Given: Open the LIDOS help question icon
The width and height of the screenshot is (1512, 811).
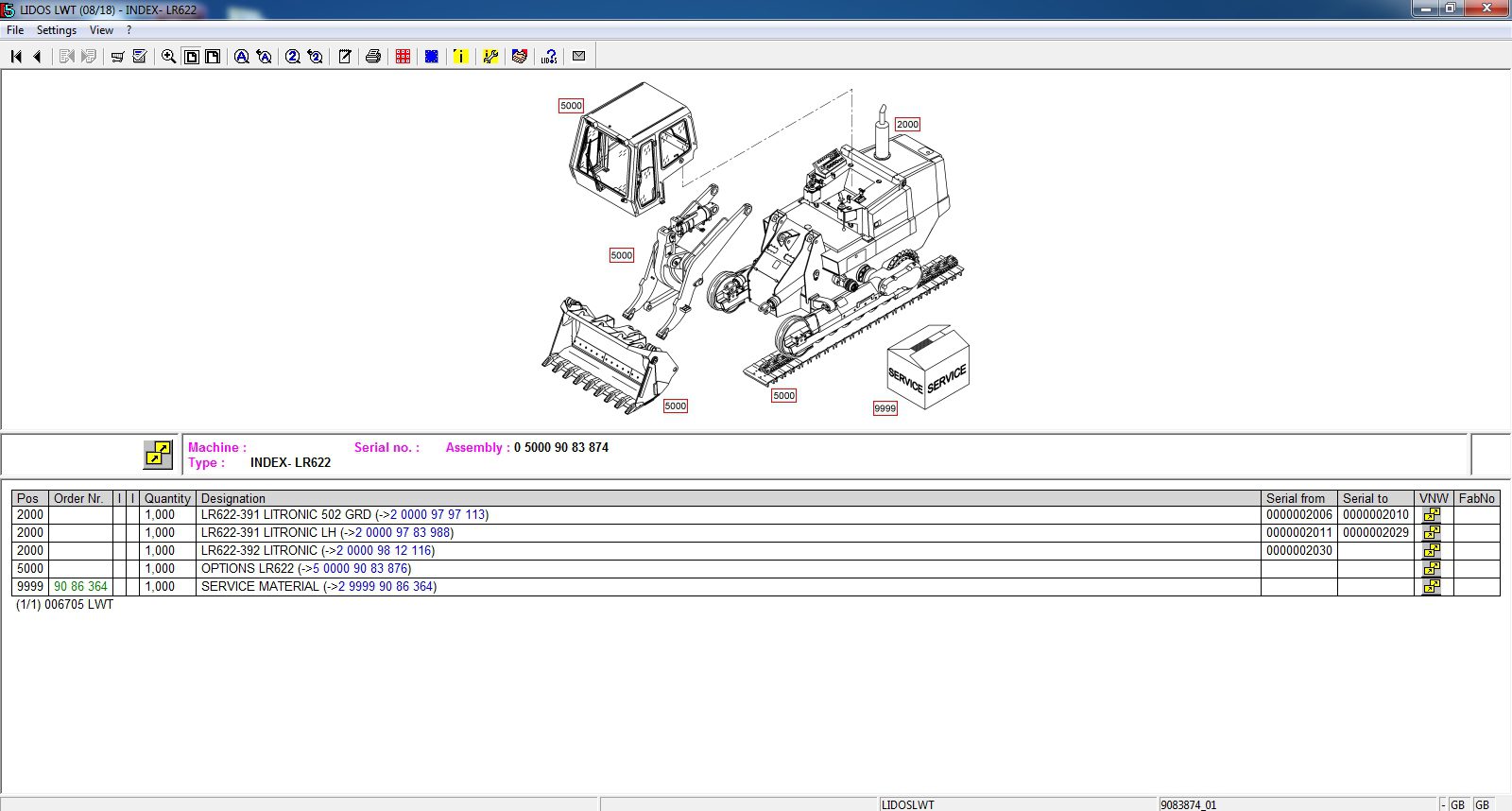Looking at the screenshot, I should [x=549, y=57].
